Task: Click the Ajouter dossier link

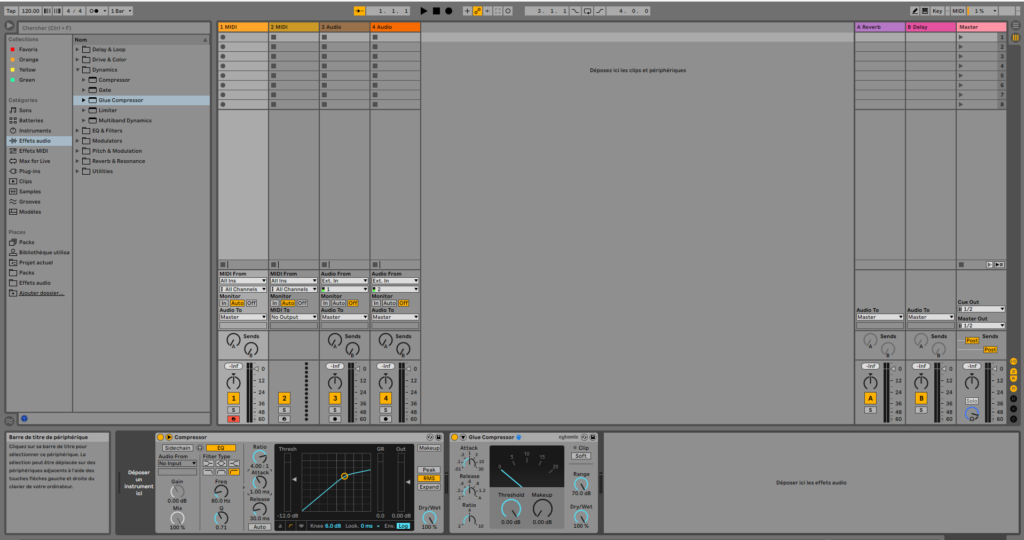Action: [41, 293]
